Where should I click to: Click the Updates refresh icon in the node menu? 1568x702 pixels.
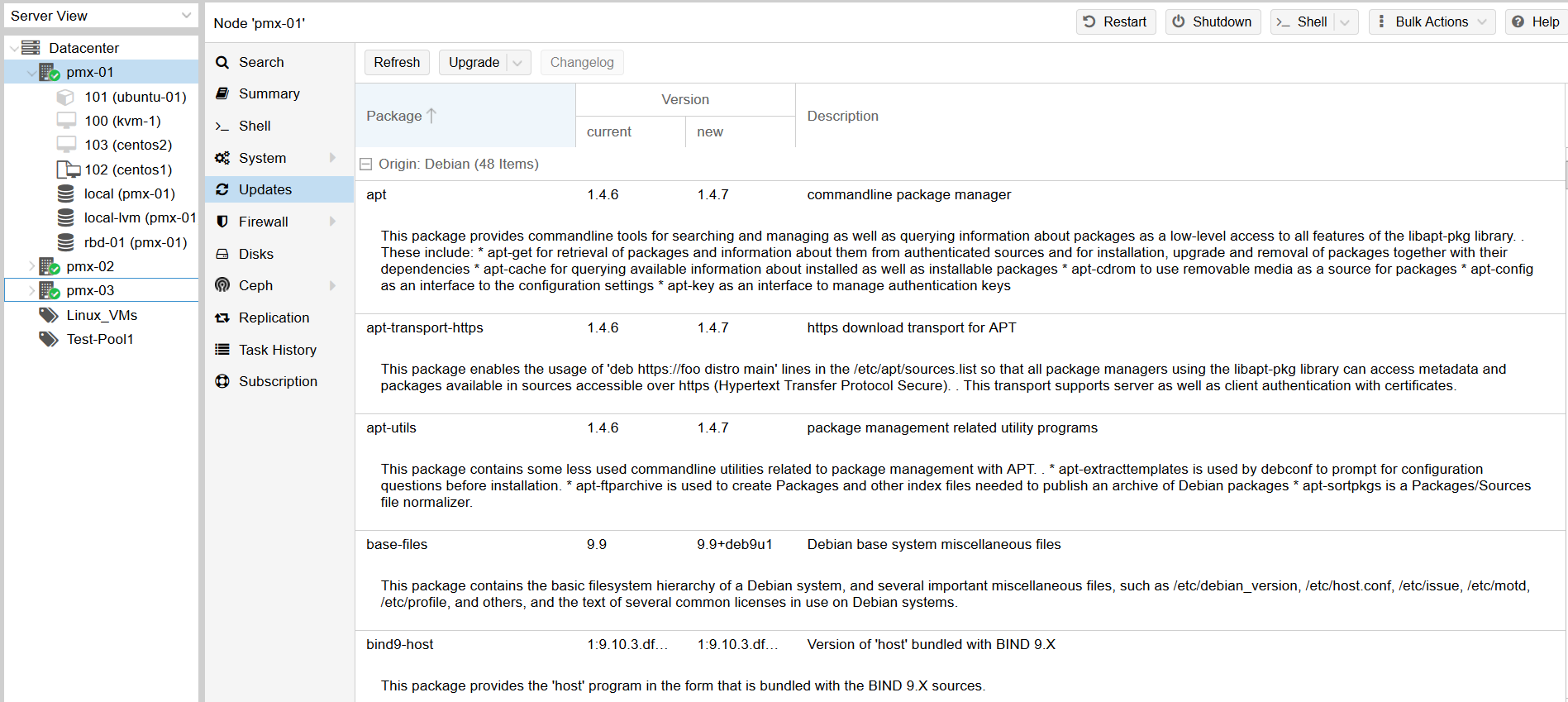(x=222, y=189)
